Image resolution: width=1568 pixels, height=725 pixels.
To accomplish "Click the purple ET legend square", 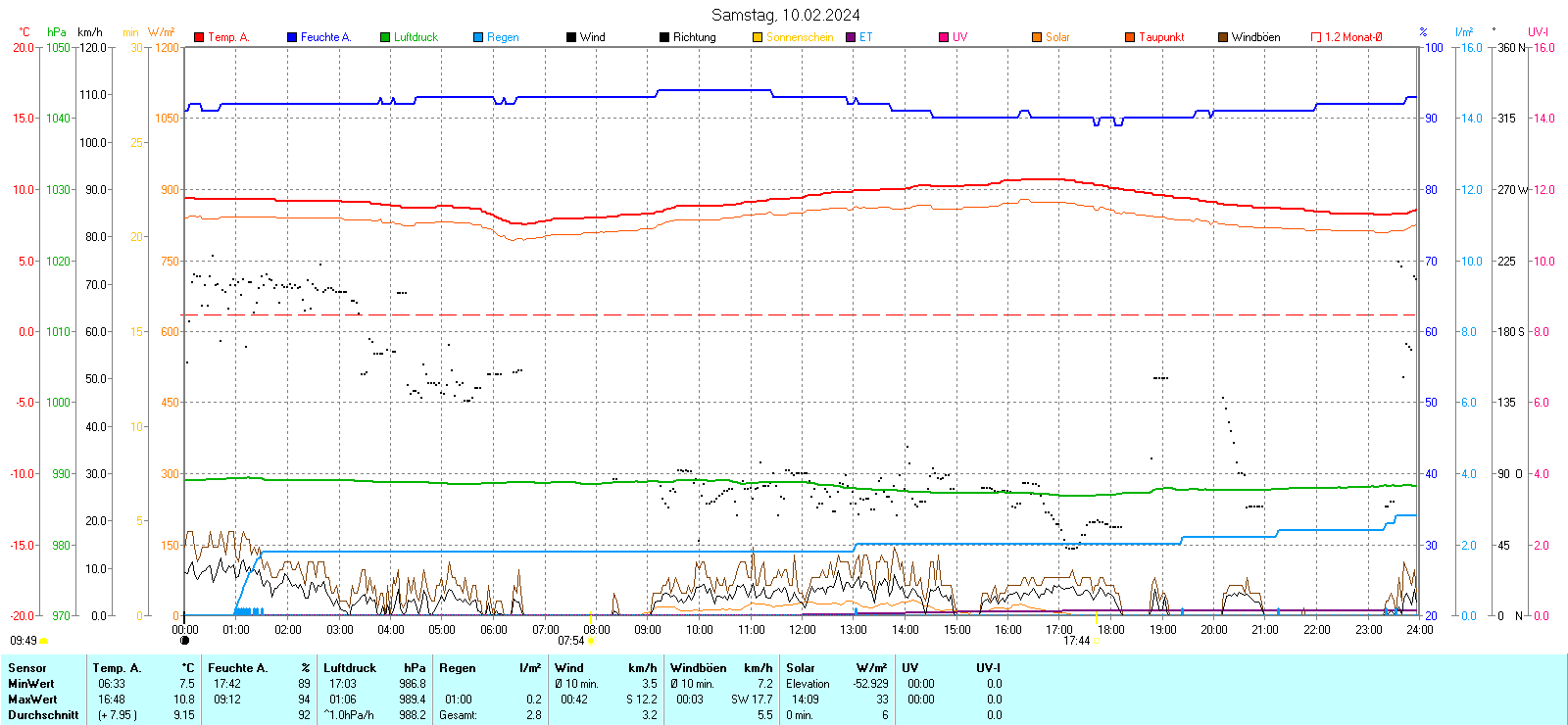I will point(851,37).
